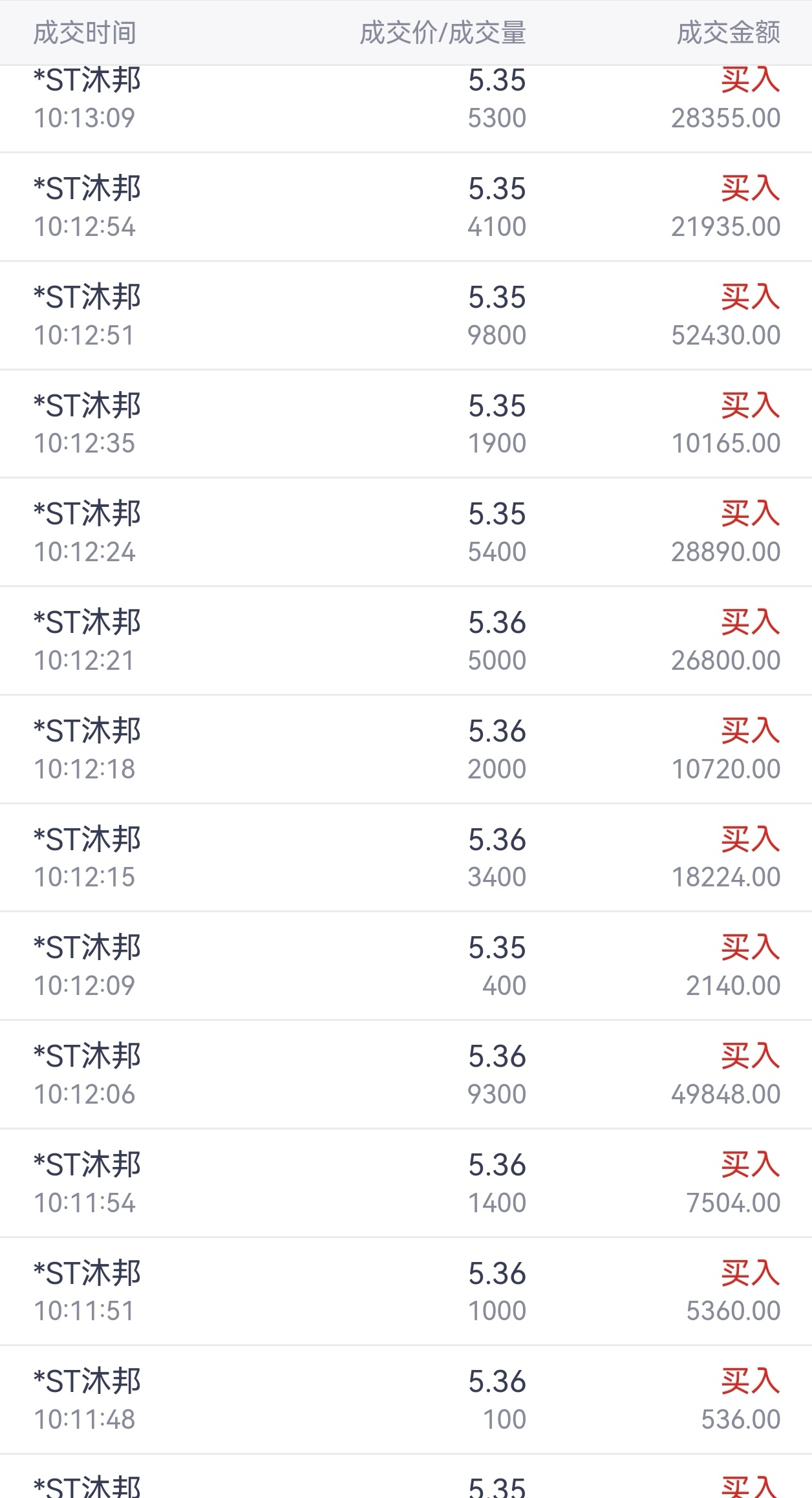Open the trade with amount 28890.00
This screenshot has height=1498, width=812.
[x=406, y=532]
